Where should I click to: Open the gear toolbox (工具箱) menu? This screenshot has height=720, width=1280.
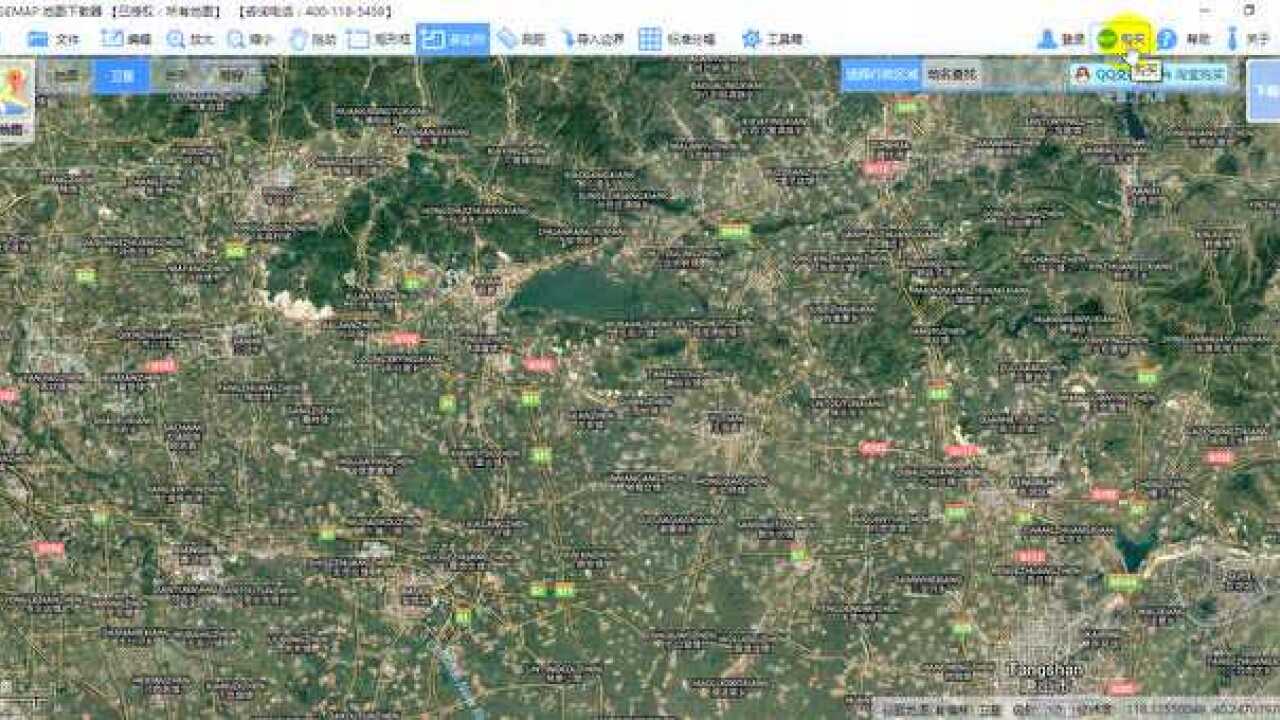click(772, 40)
